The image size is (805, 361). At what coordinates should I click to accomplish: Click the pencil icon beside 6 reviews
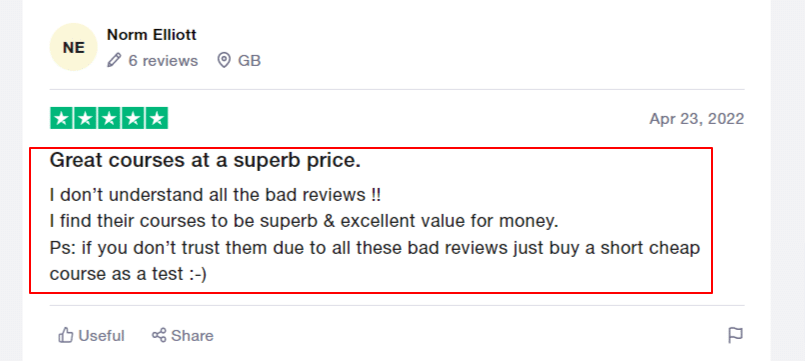tap(114, 61)
